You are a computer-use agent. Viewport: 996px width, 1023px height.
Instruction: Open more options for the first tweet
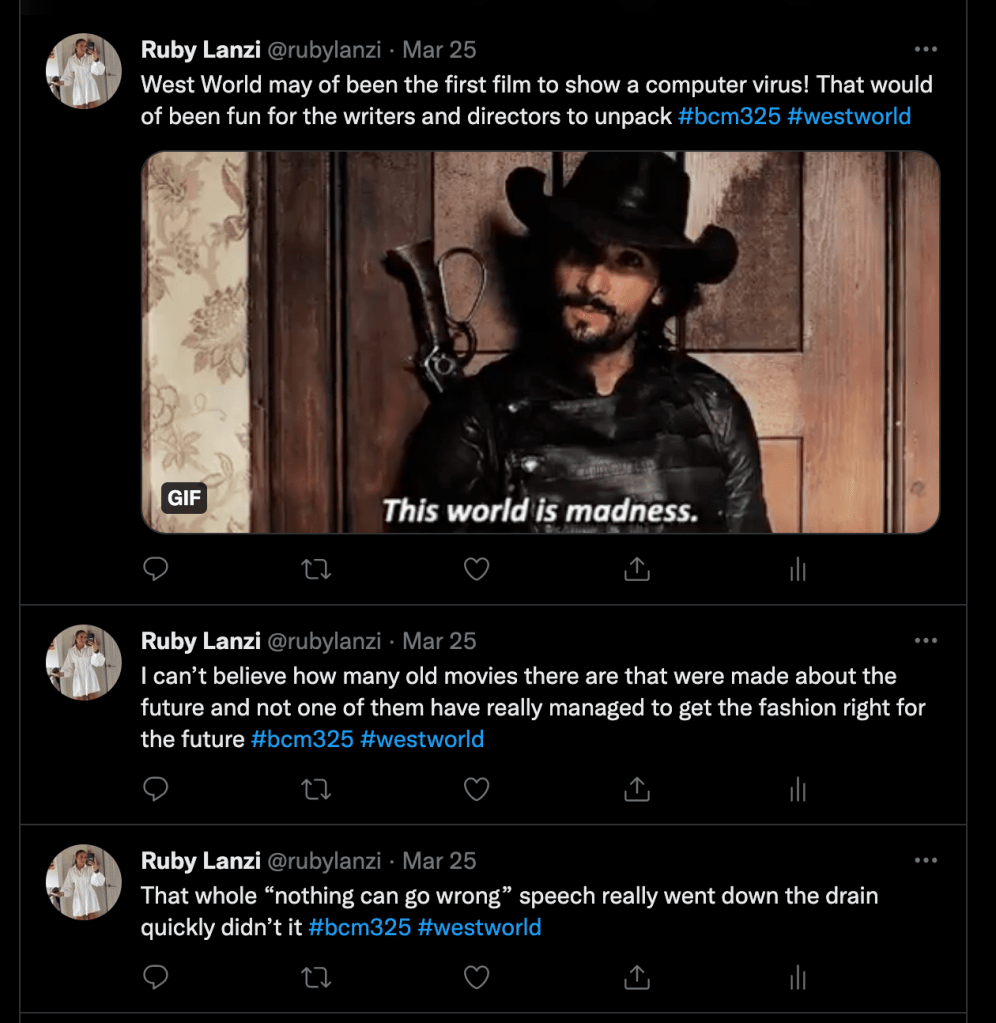926,49
